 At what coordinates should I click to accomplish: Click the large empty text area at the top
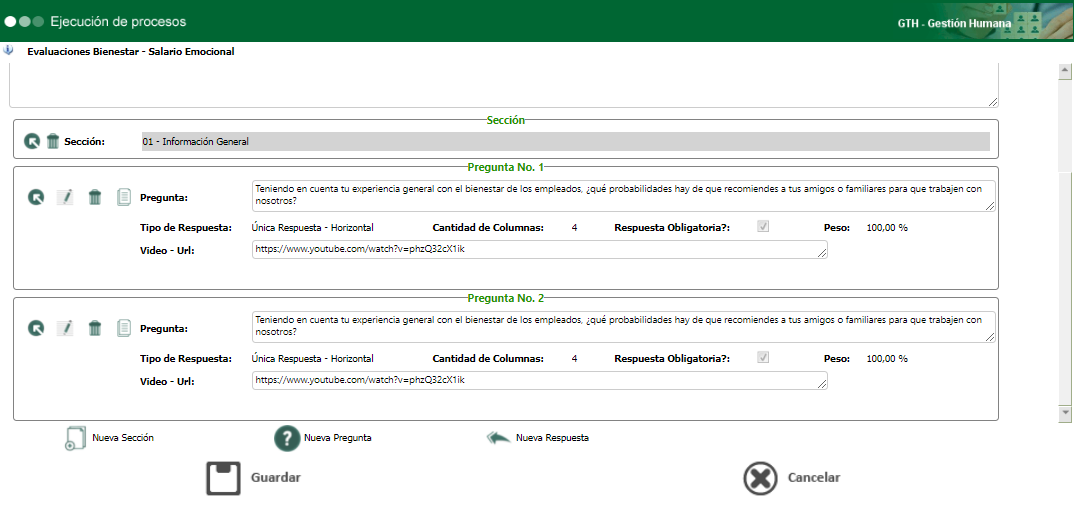tap(503, 86)
